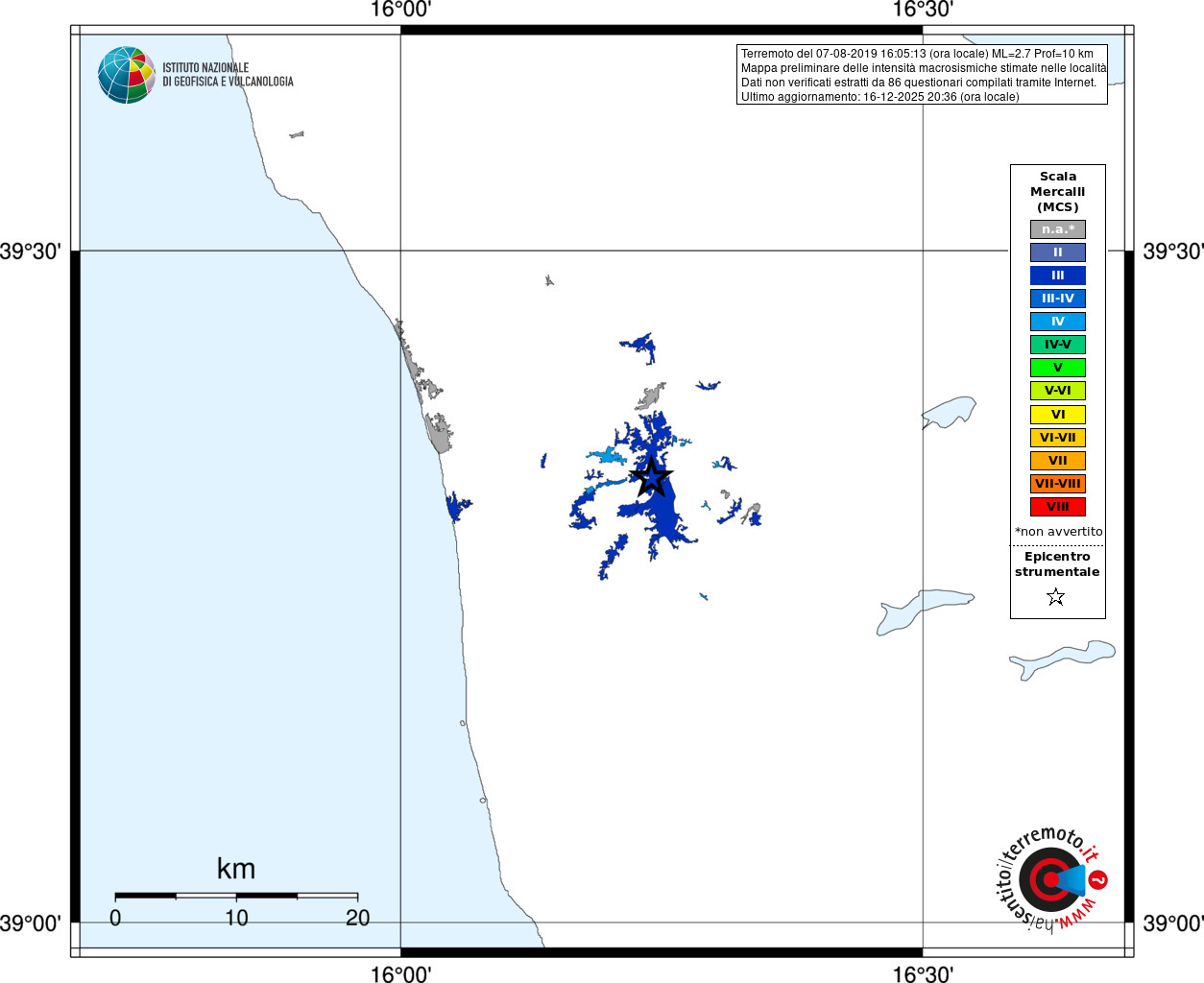
Task: Click the top 16°00' longitude label
Action: (x=400, y=10)
